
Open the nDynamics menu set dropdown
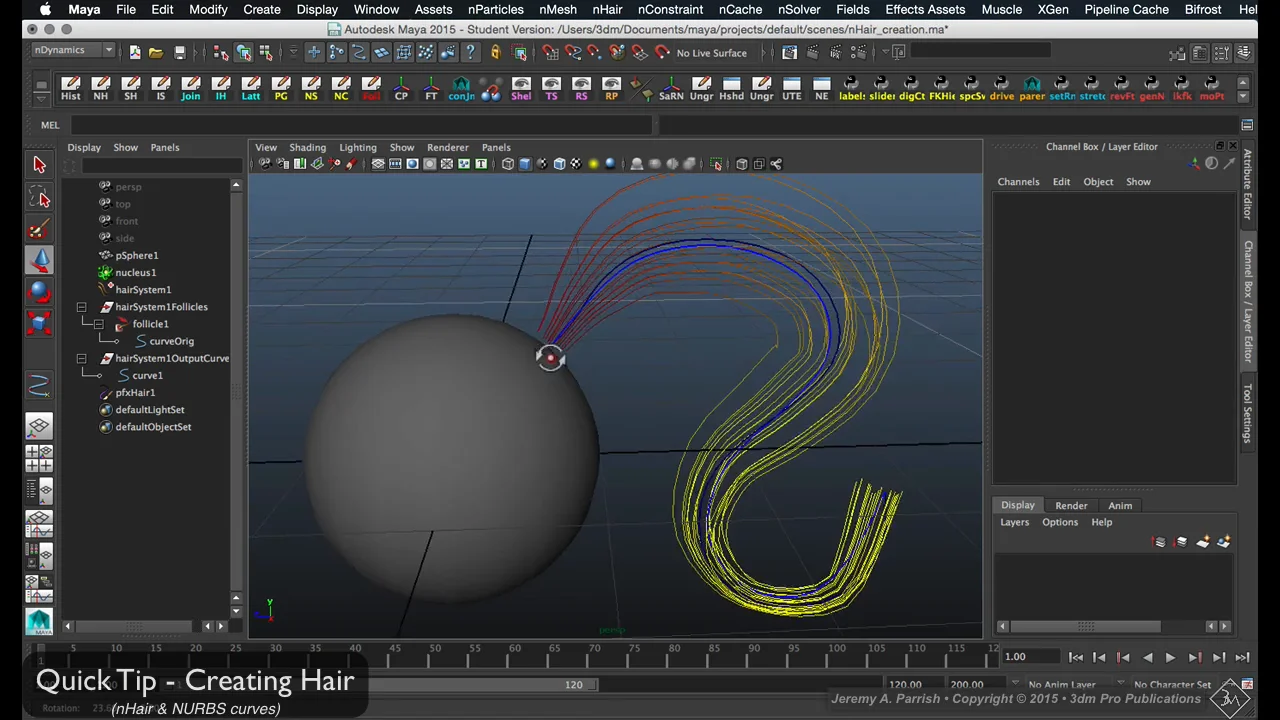pyautogui.click(x=74, y=50)
